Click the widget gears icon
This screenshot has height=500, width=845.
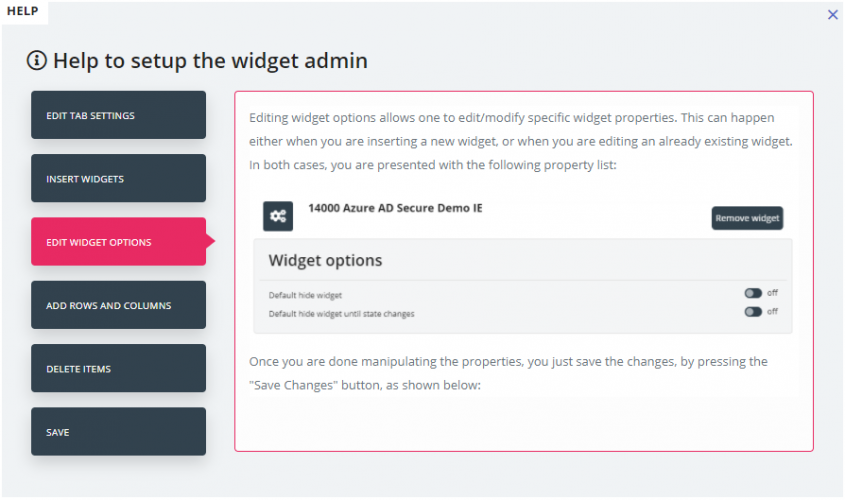click(x=278, y=216)
